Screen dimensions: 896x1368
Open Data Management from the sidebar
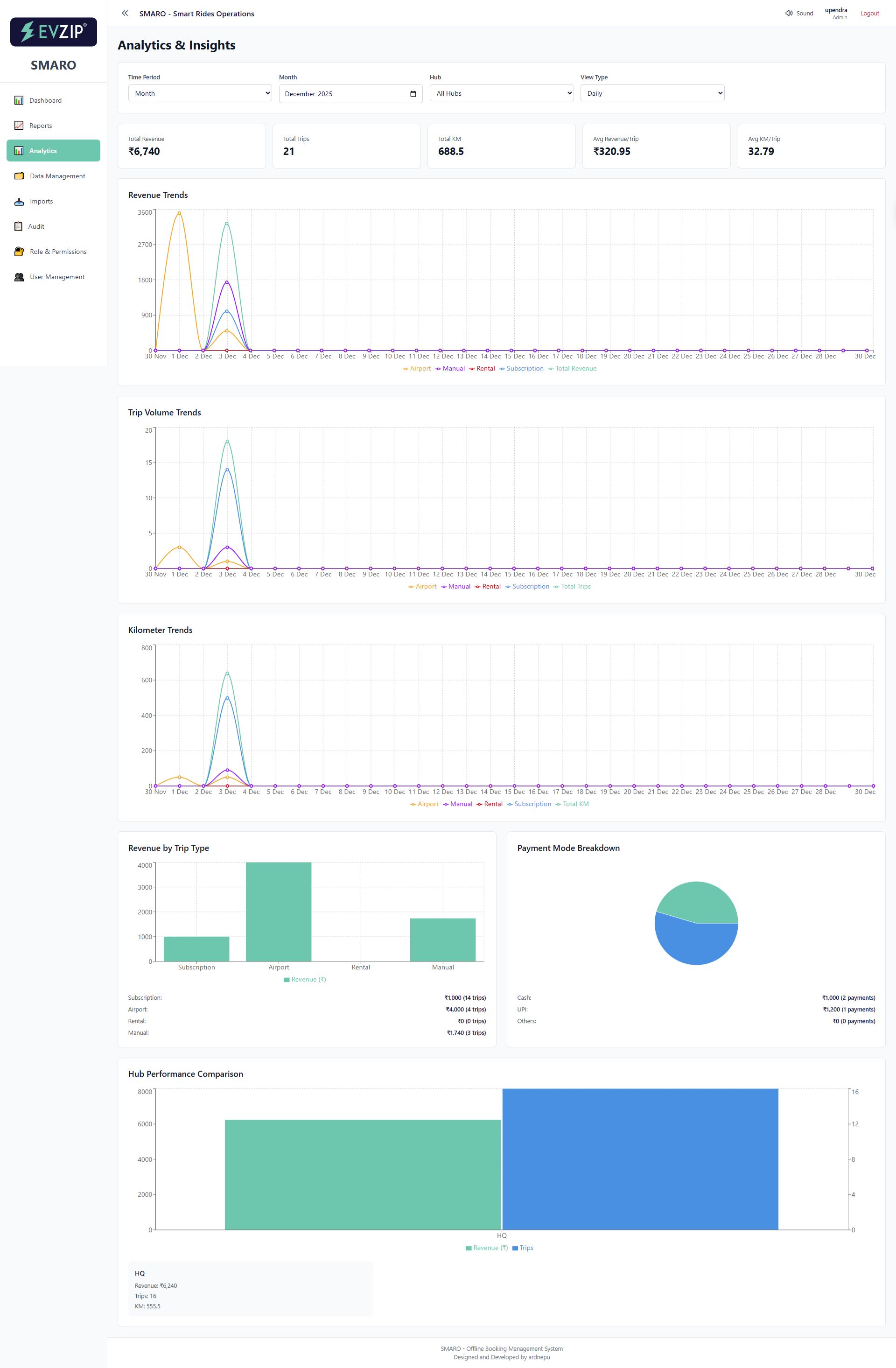(x=18, y=176)
